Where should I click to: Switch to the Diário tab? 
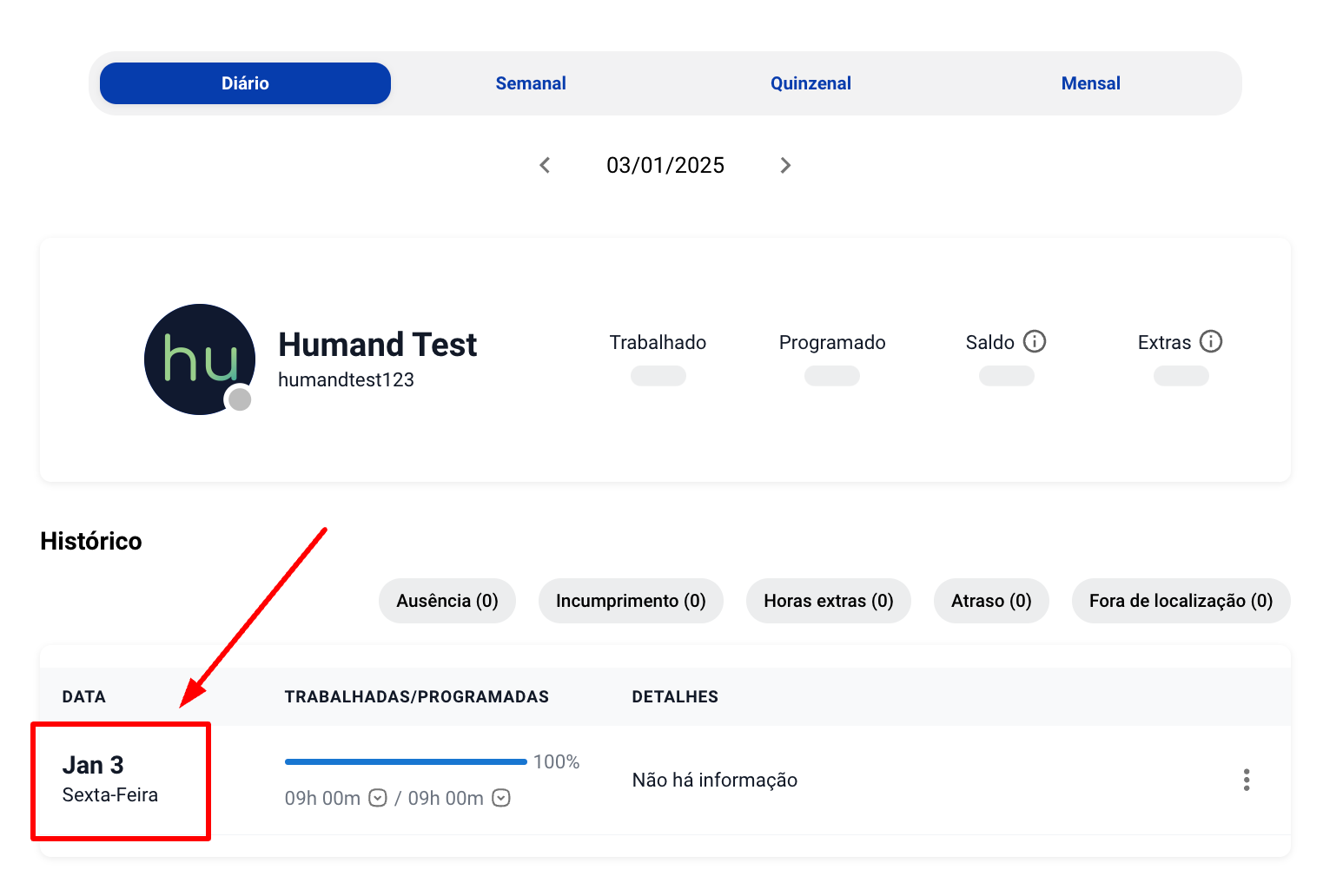245,83
